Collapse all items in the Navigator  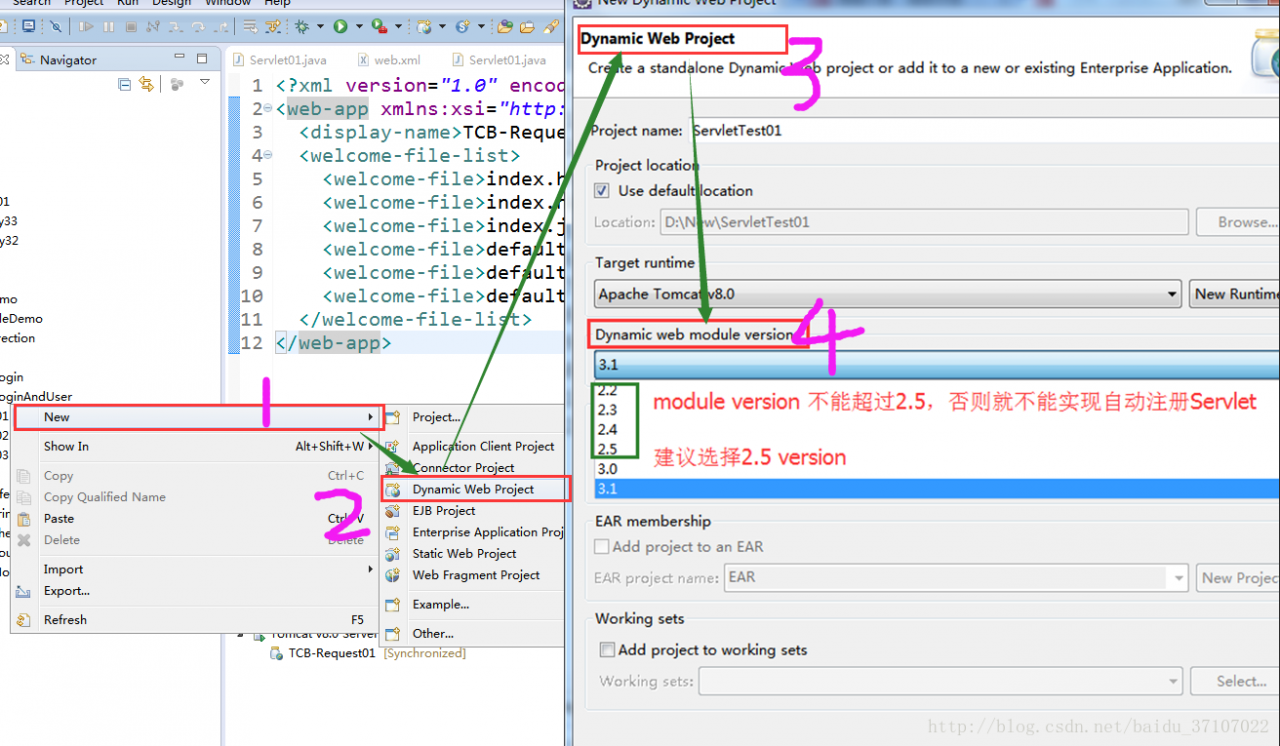tap(125, 84)
